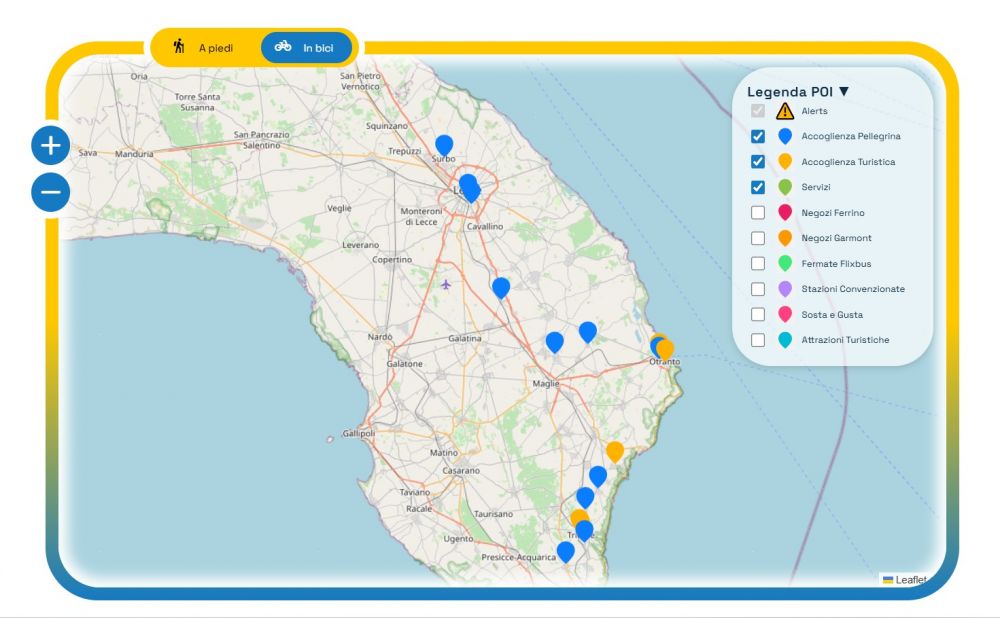The height and width of the screenshot is (618, 1000).
Task: Zoom in with the plus button
Action: (x=51, y=146)
